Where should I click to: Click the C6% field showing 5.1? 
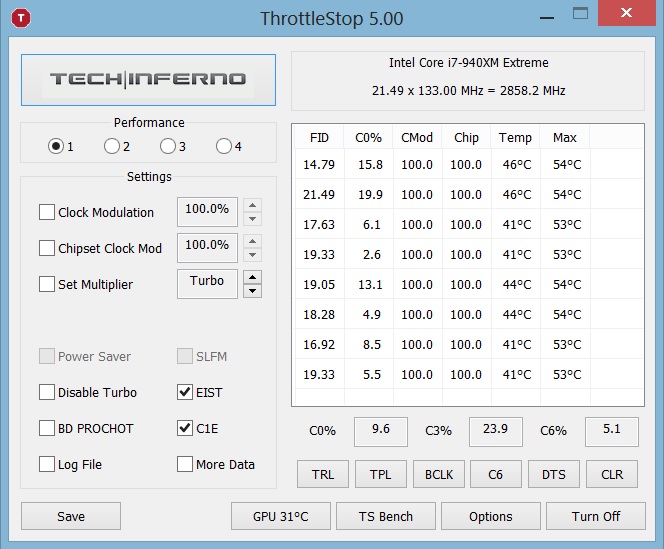click(611, 431)
